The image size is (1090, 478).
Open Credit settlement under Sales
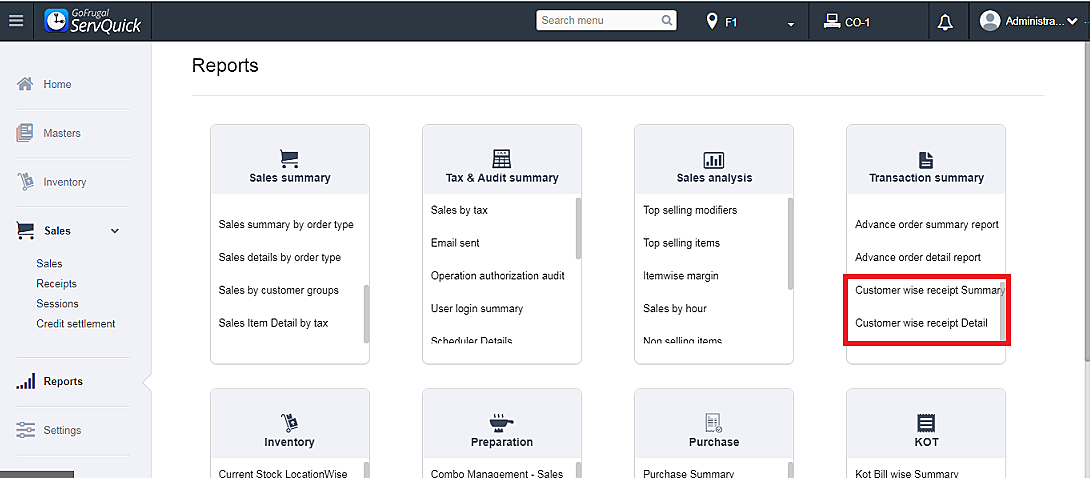[76, 324]
